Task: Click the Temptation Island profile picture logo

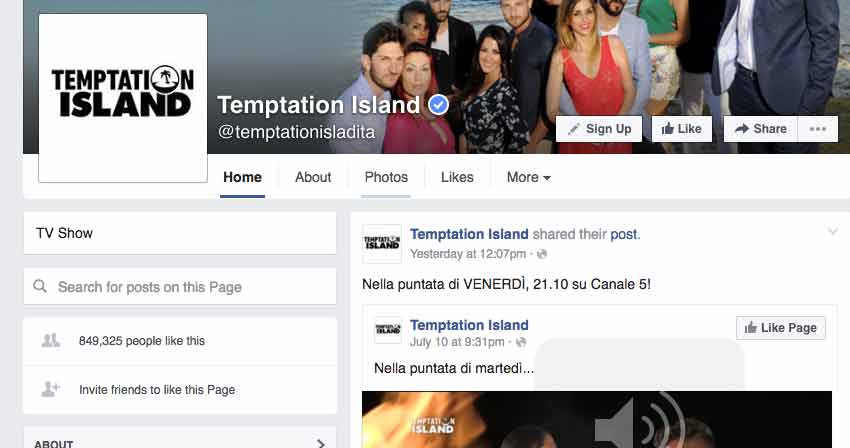Action: pos(123,98)
